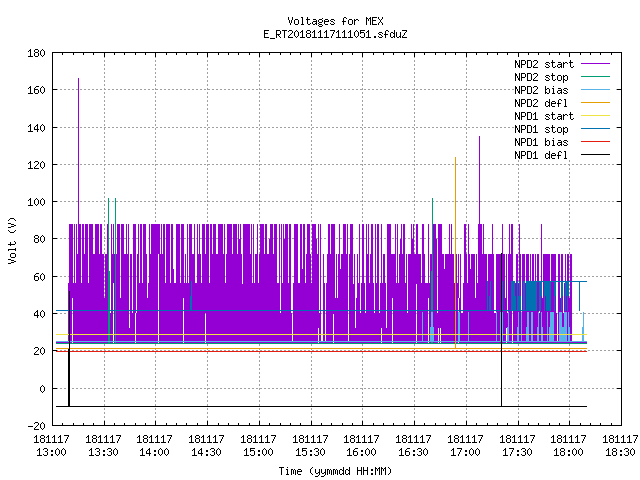Click the y-axis tick value 100
The image size is (640, 480).
point(36,202)
